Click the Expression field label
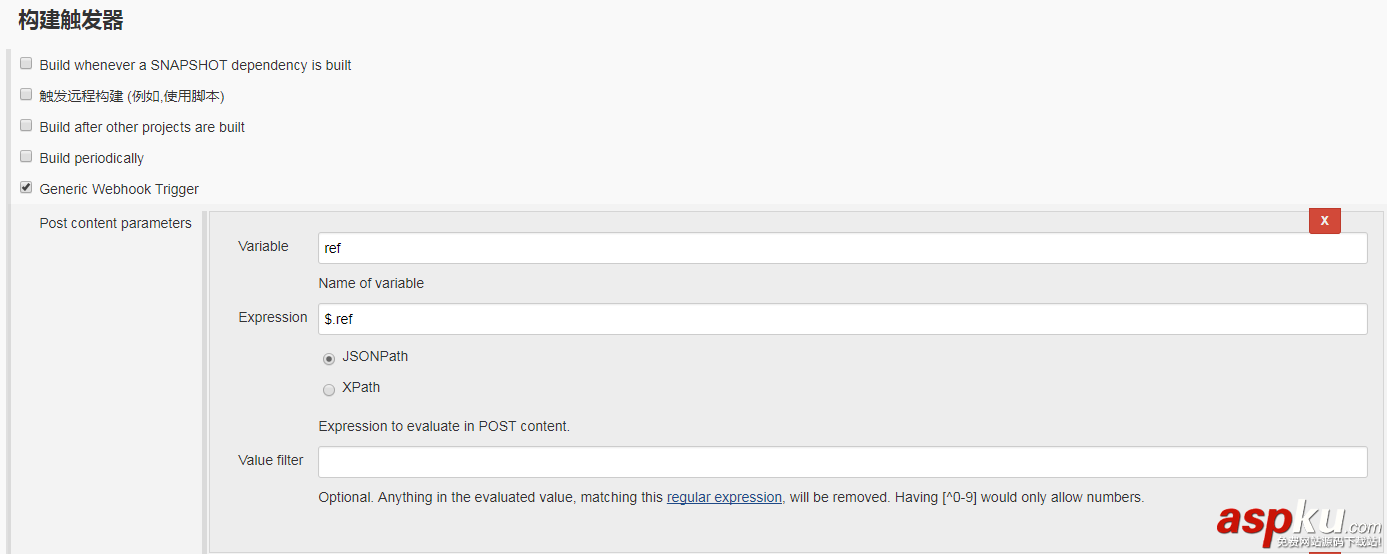The image size is (1387, 554). click(272, 317)
